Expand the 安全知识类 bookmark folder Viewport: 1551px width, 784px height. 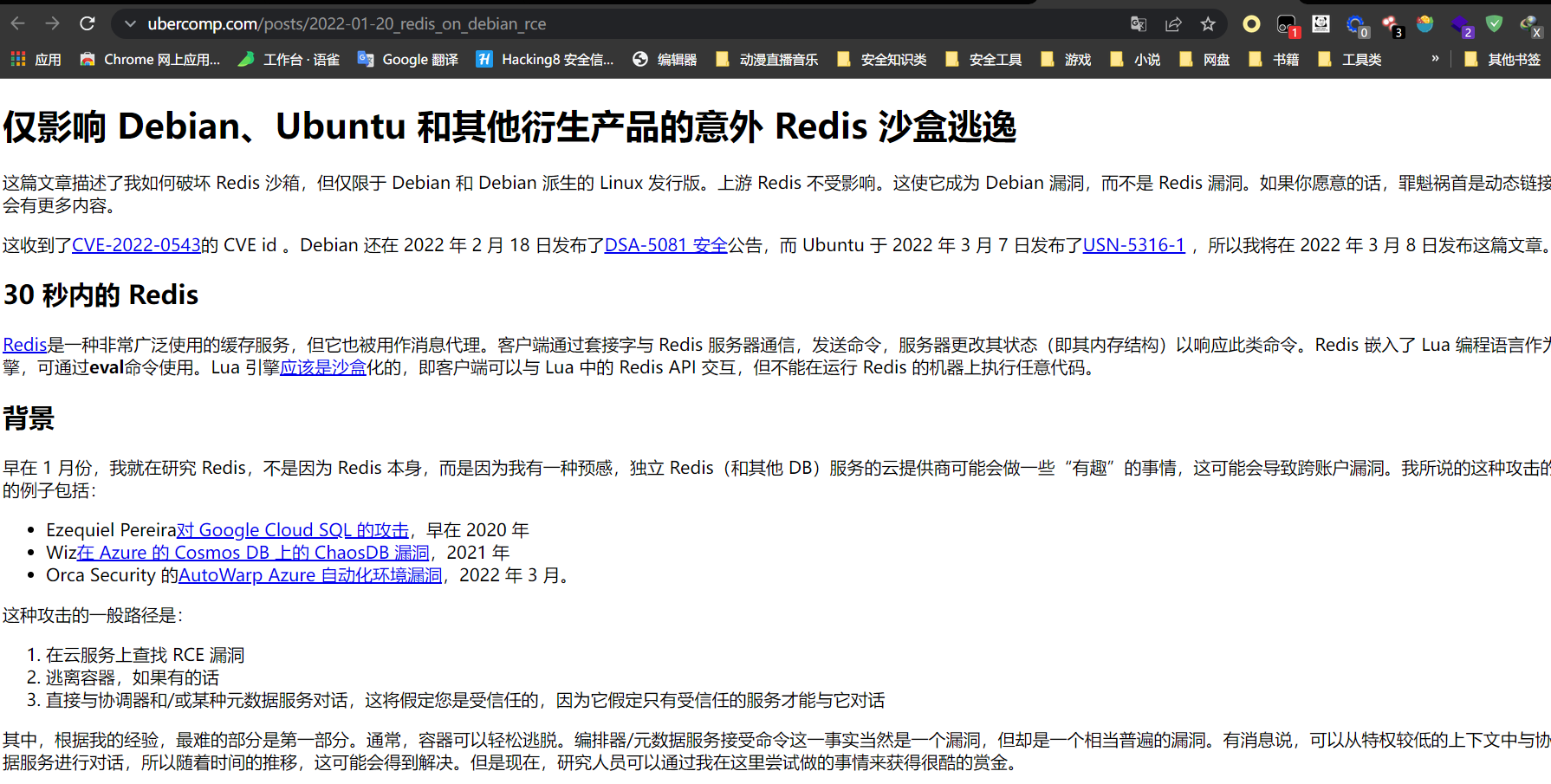pyautogui.click(x=881, y=59)
